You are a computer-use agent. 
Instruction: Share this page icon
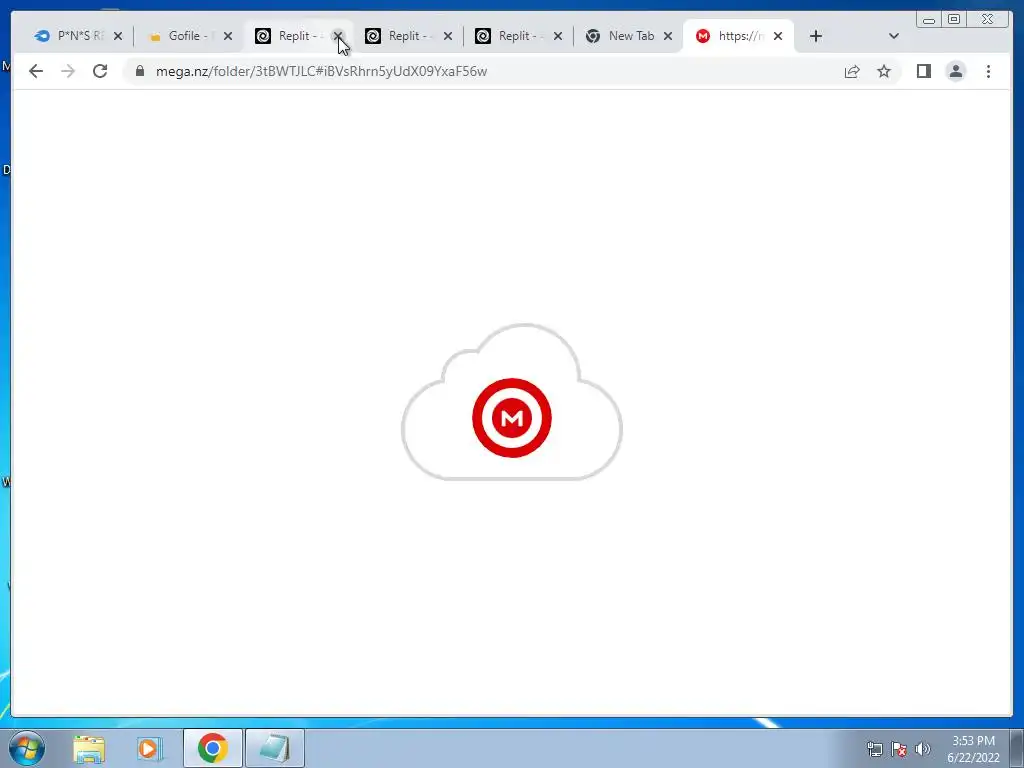click(x=852, y=71)
